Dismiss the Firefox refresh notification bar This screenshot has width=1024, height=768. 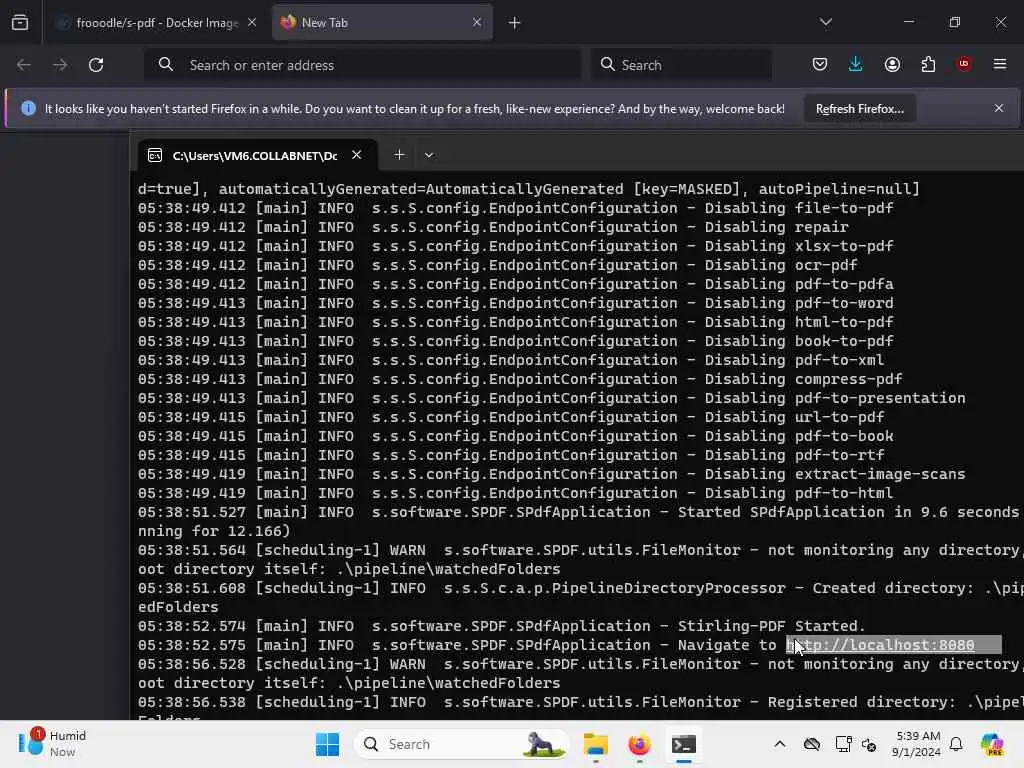tap(999, 108)
